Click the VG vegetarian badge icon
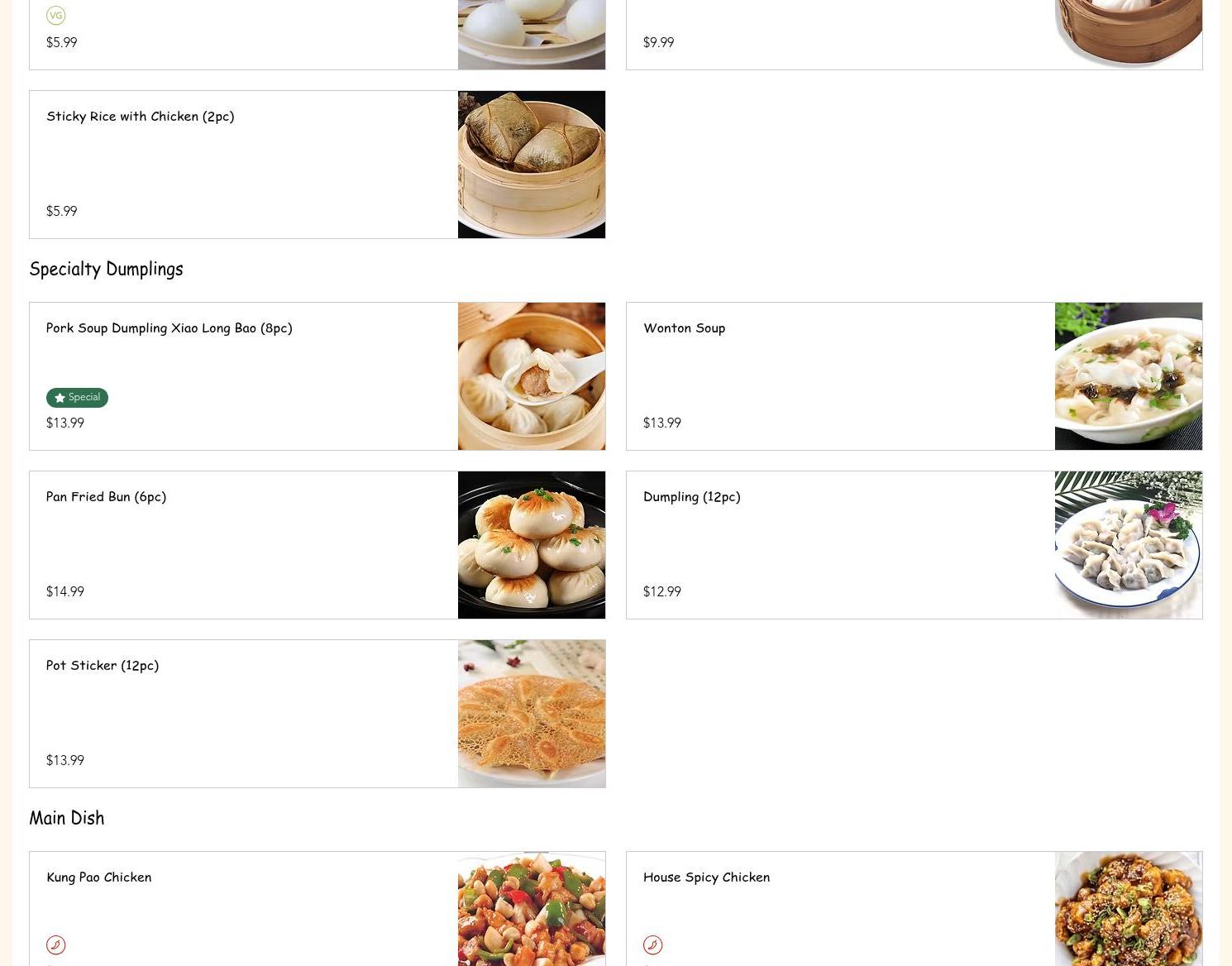 pyautogui.click(x=55, y=15)
